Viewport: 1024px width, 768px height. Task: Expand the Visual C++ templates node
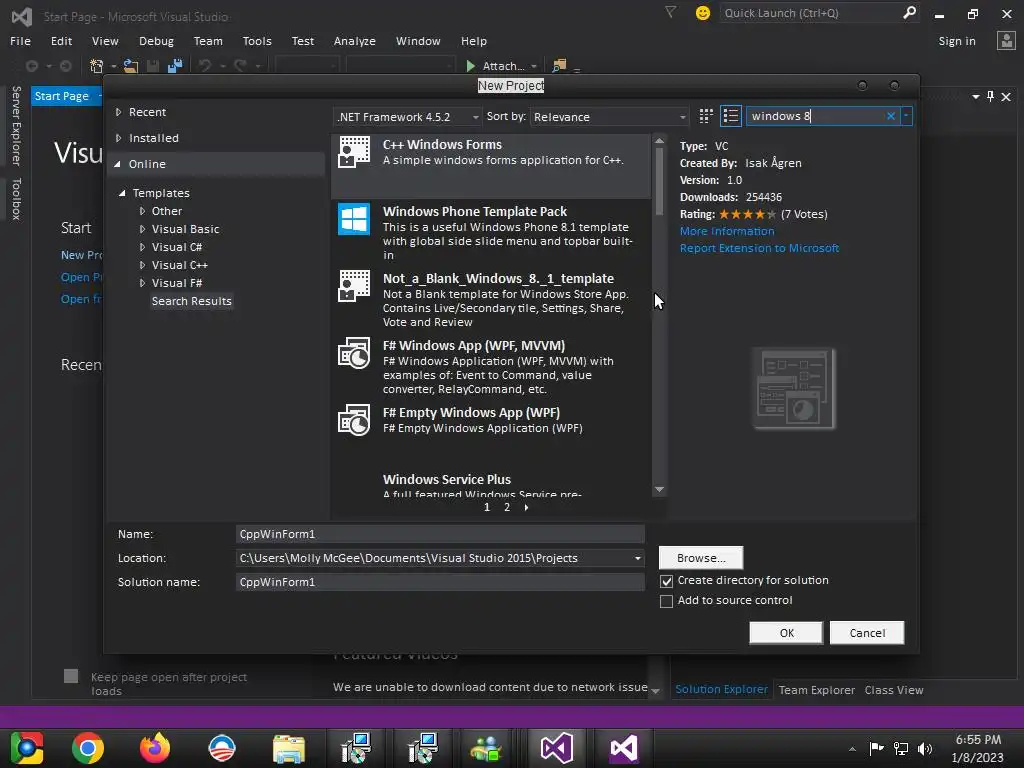[142, 265]
